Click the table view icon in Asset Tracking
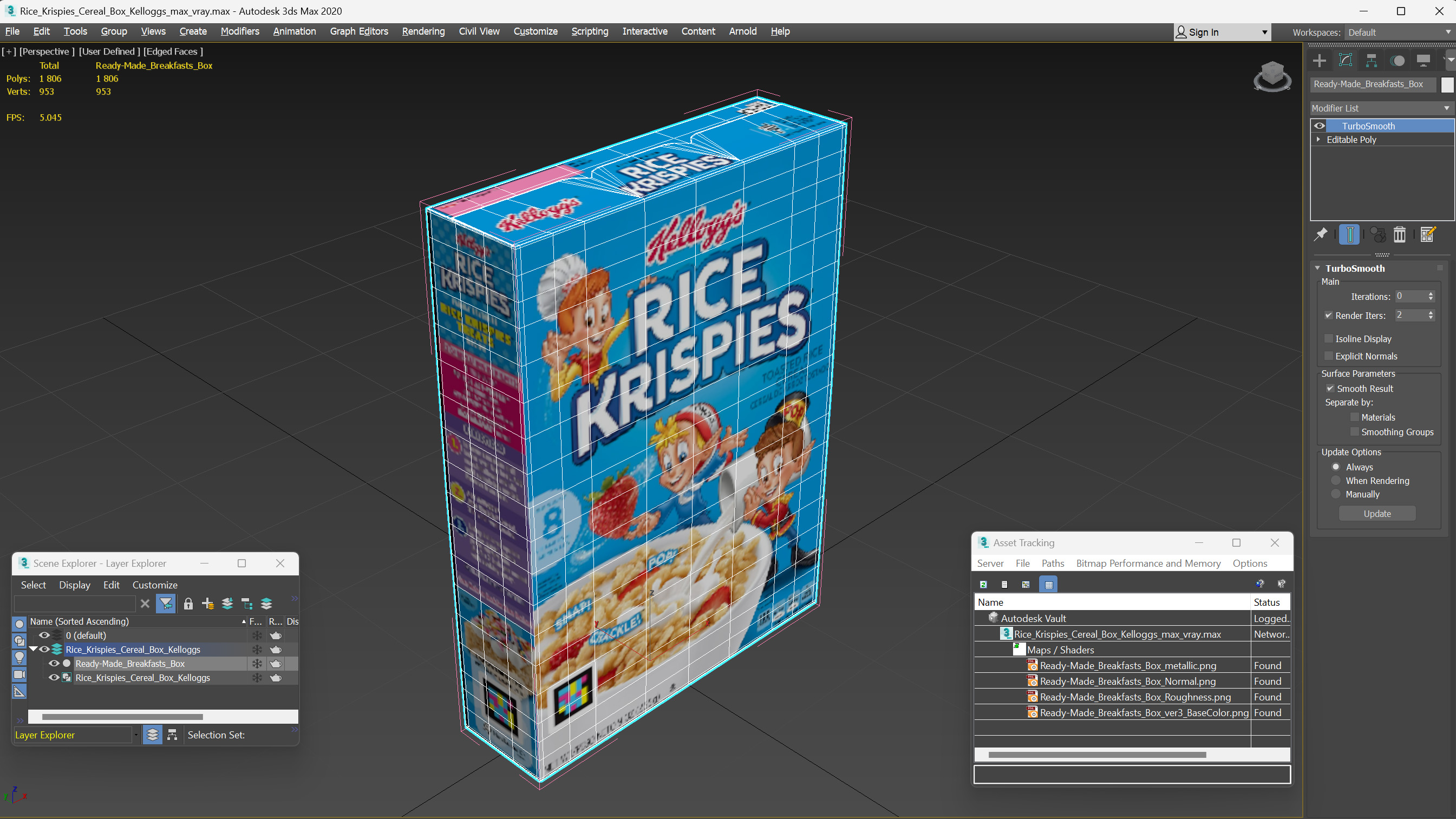Screen dimensions: 1456x819 [x=1048, y=585]
